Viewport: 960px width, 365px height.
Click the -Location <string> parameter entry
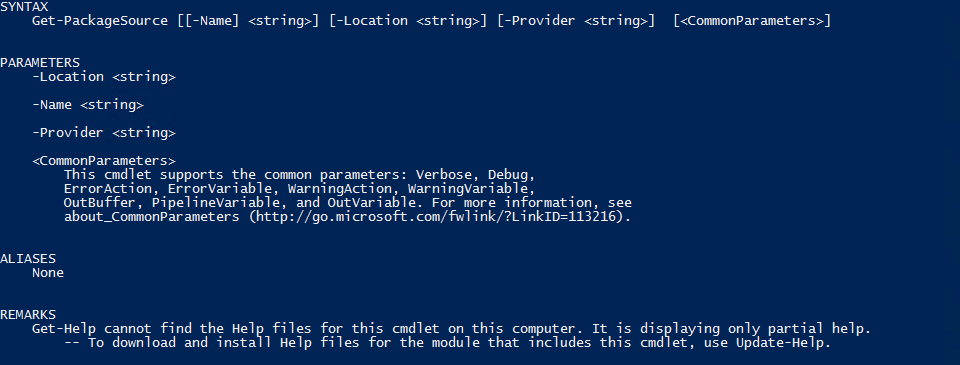click(x=104, y=77)
